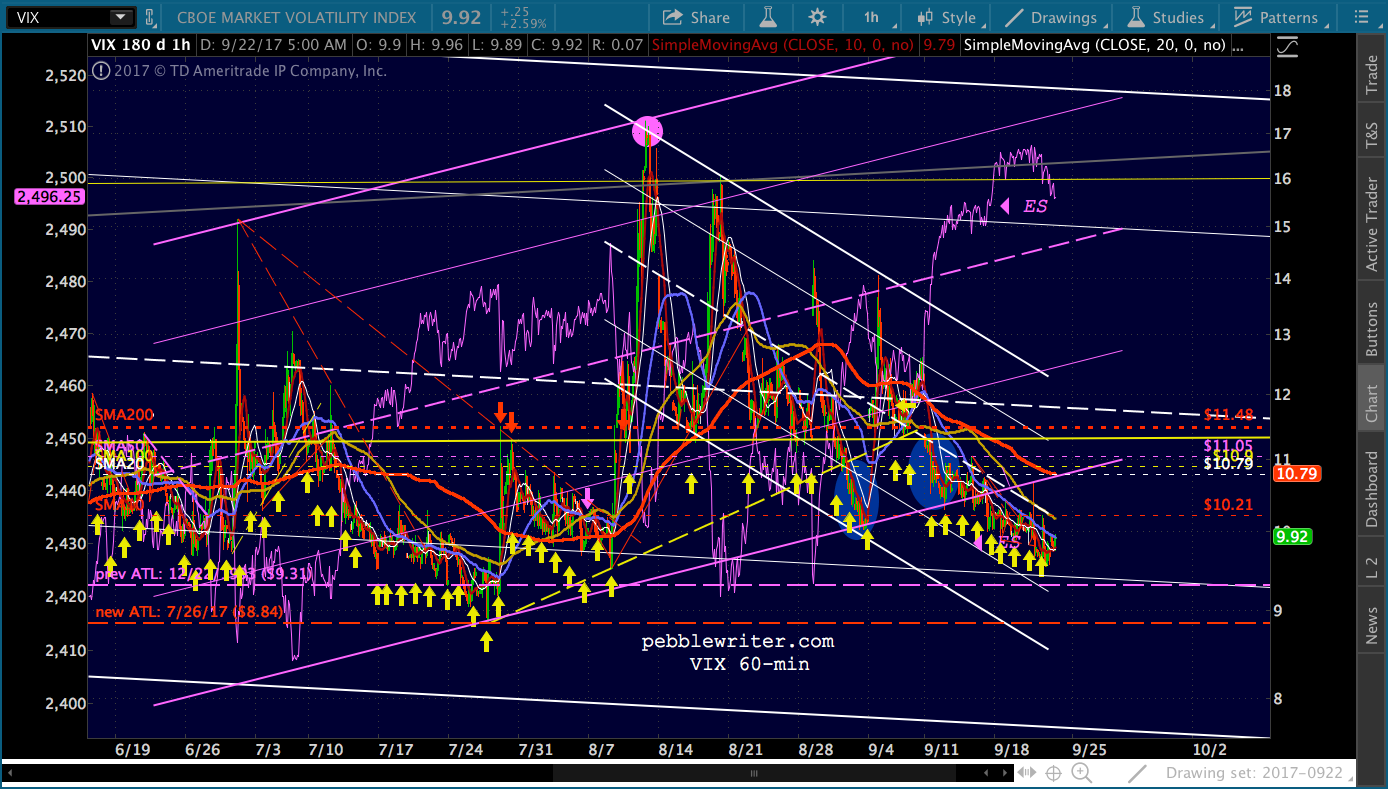Switch to the Trade side tab
The height and width of the screenshot is (789, 1388).
click(1372, 75)
